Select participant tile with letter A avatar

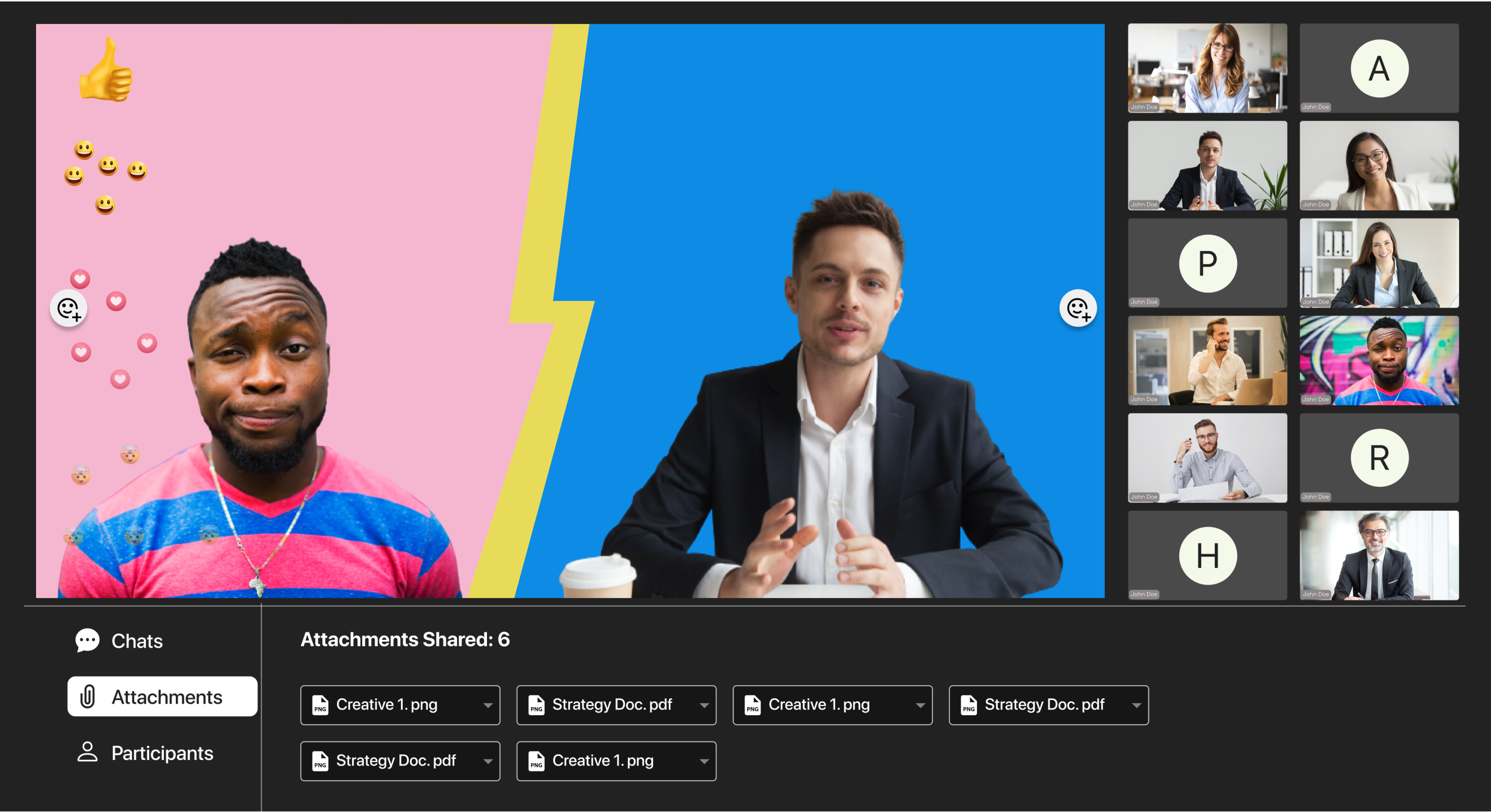(1379, 68)
